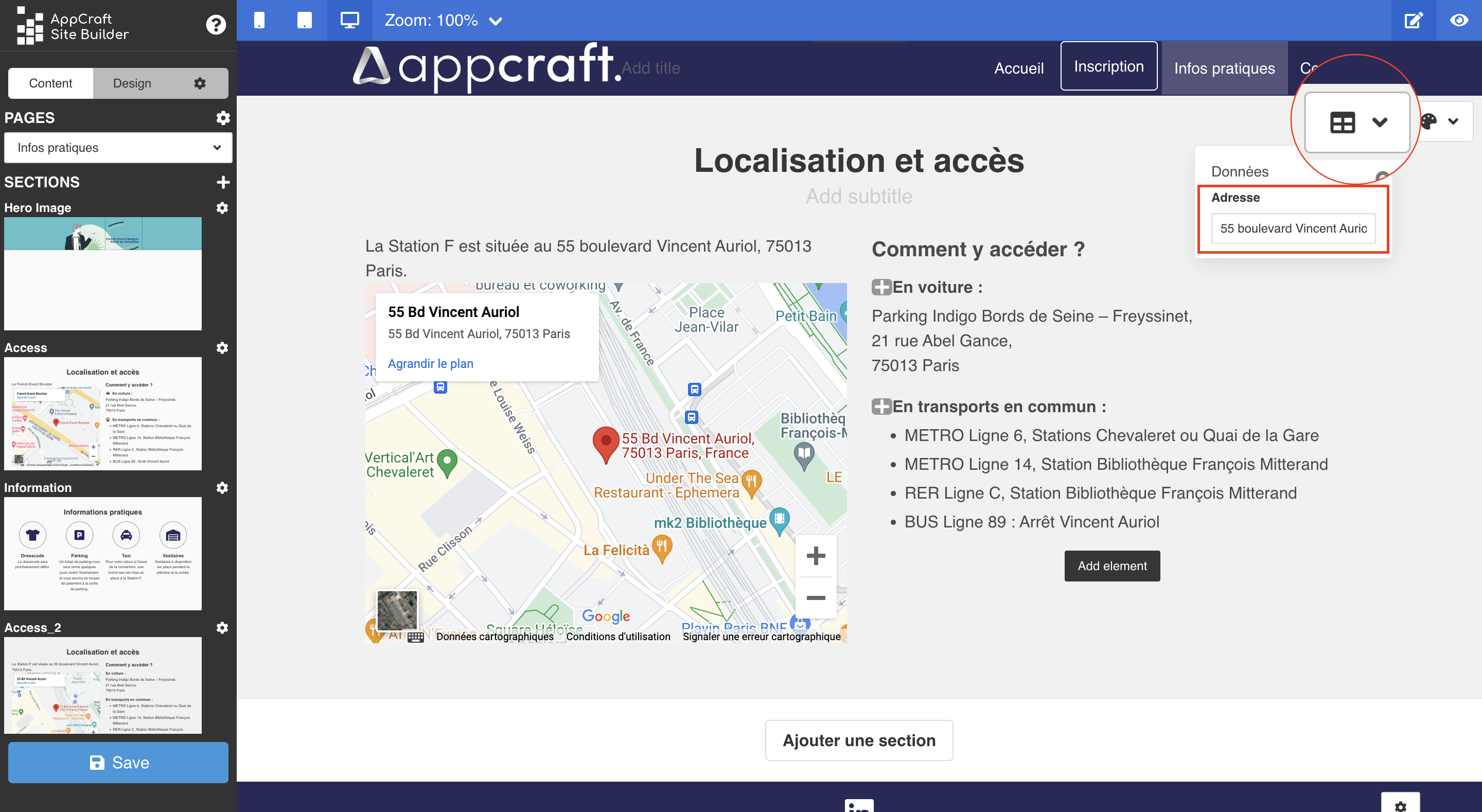Open Access_2 section settings gear

[222, 627]
